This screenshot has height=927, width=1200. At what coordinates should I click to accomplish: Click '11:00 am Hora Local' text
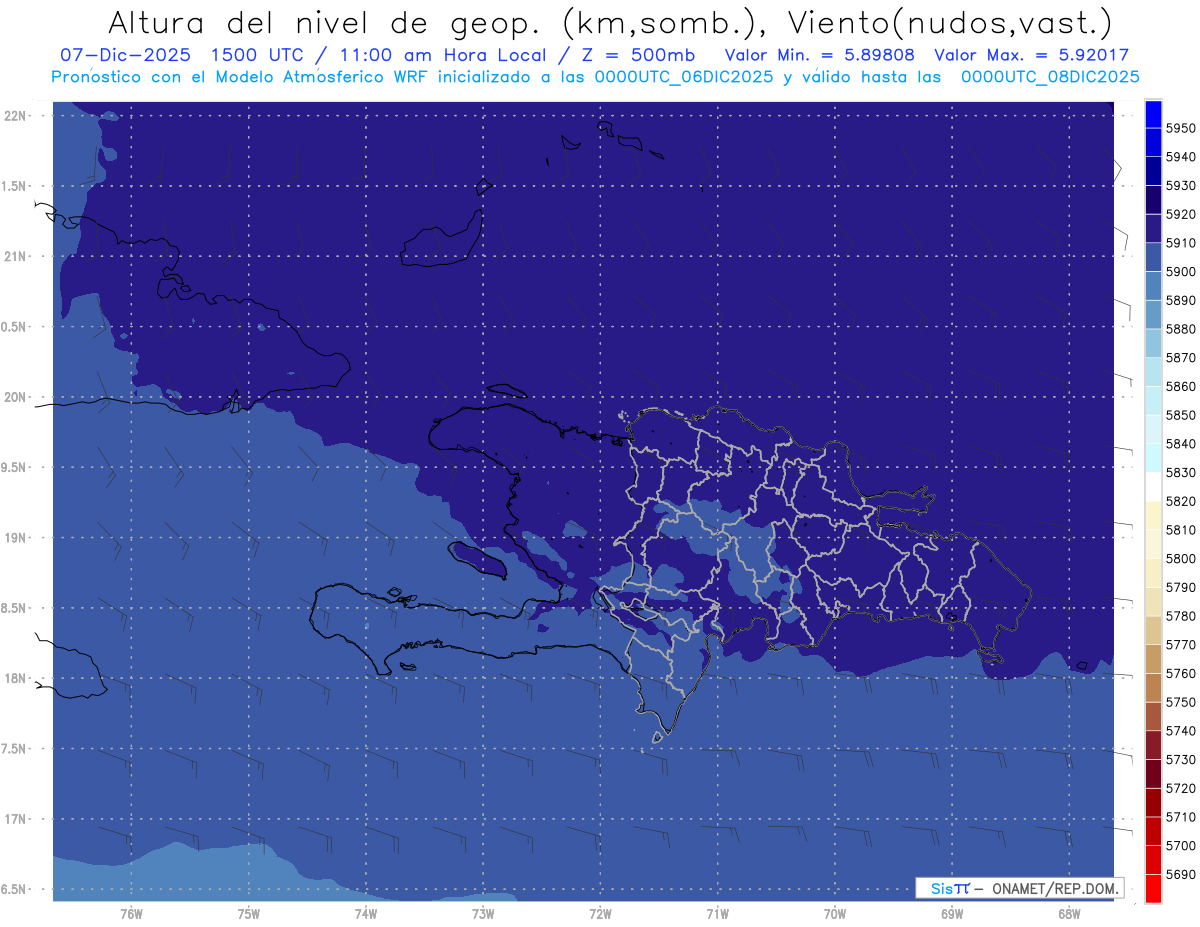[441, 56]
